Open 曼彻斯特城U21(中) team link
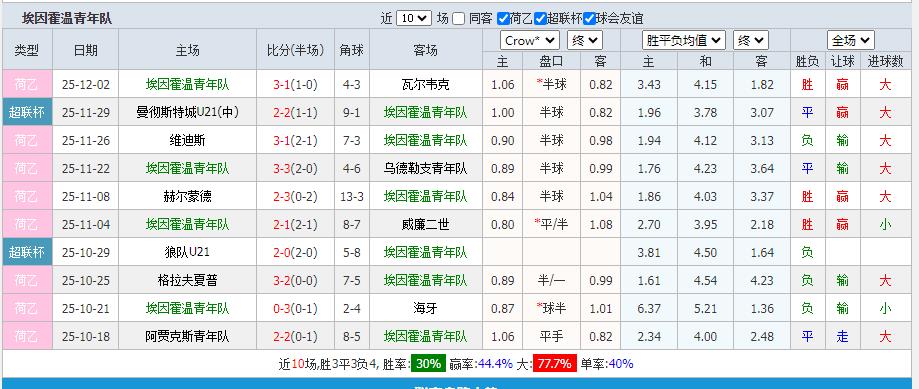Image resolution: width=919 pixels, height=389 pixels. coord(188,112)
